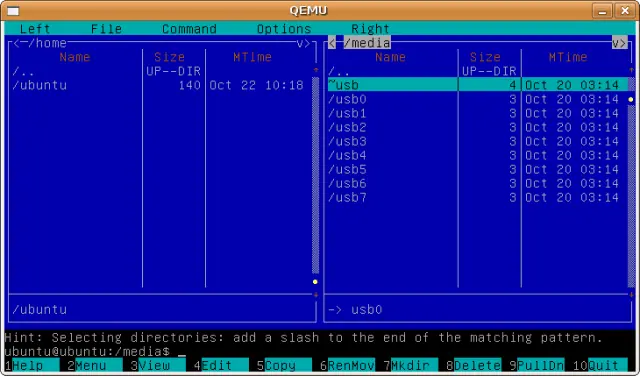Screen dimensions: 640x376
Task: Select the /usb5 directory
Action: tap(477, 169)
